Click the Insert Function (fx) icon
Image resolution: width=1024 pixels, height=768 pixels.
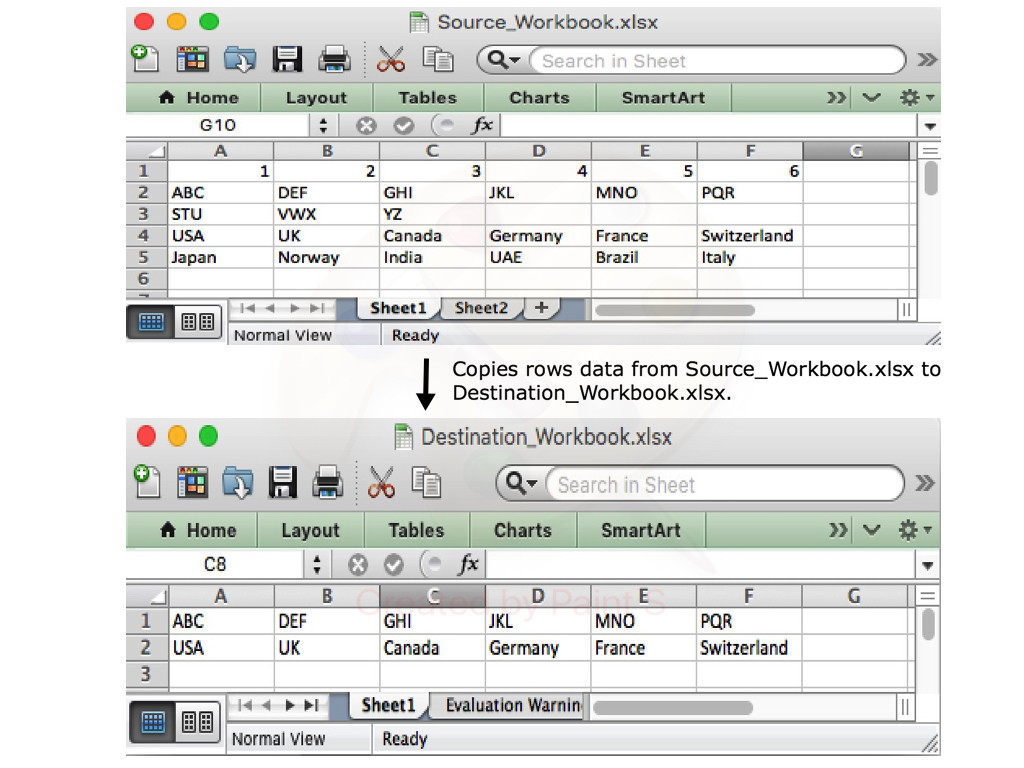(482, 125)
